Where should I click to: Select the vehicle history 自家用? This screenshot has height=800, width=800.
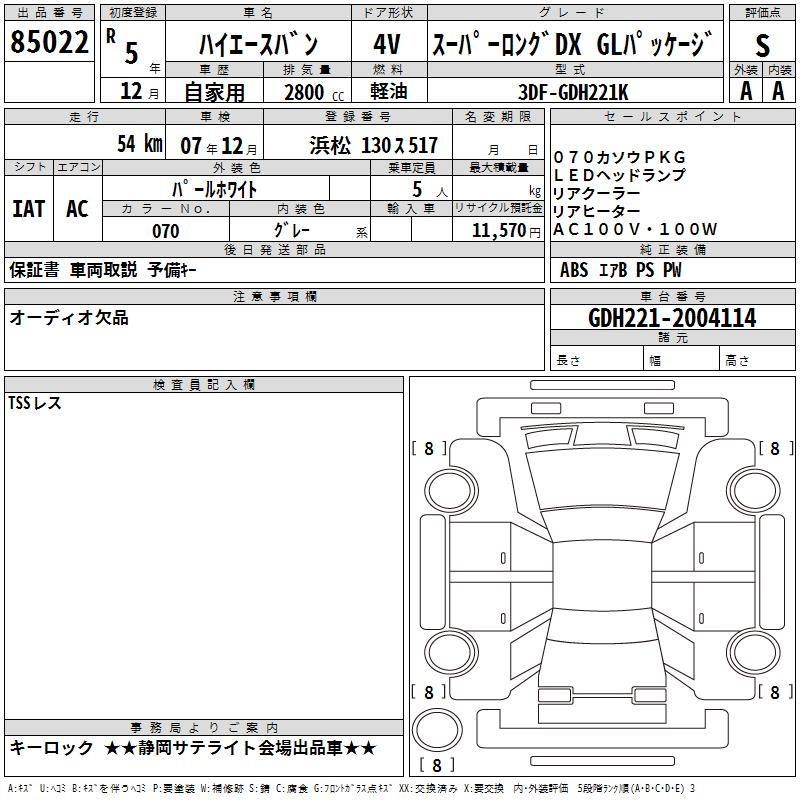214,92
